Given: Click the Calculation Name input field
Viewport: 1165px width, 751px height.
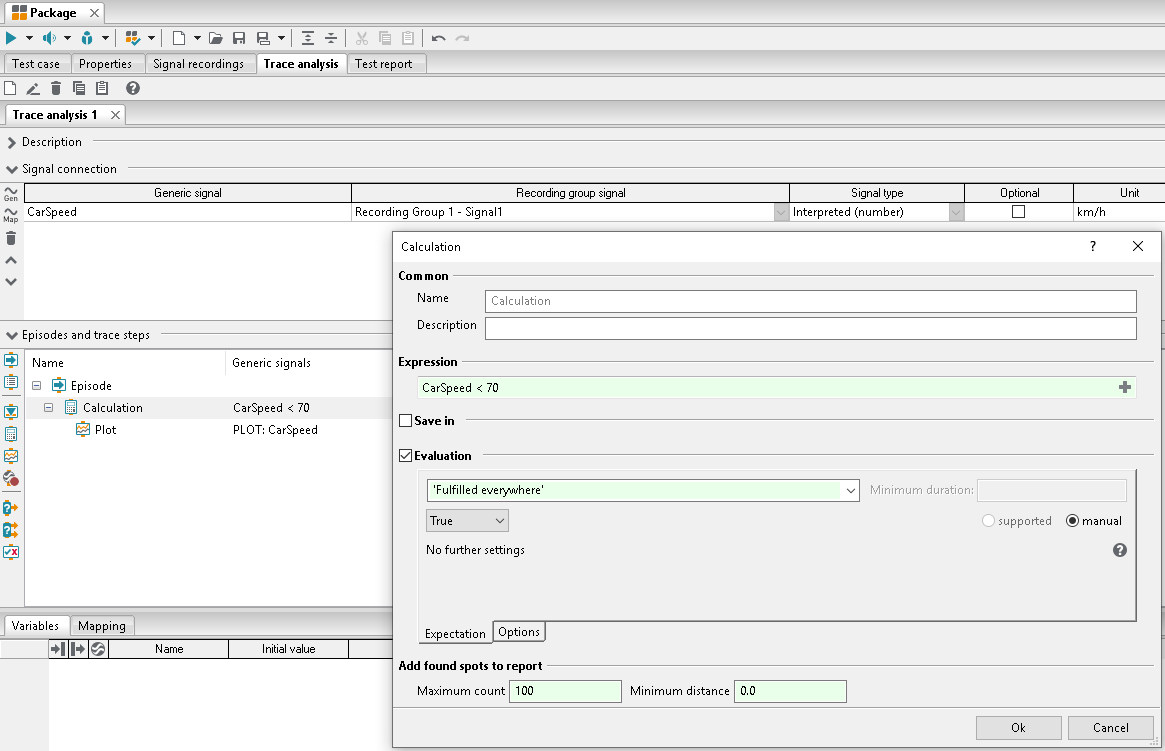Looking at the screenshot, I should point(811,301).
